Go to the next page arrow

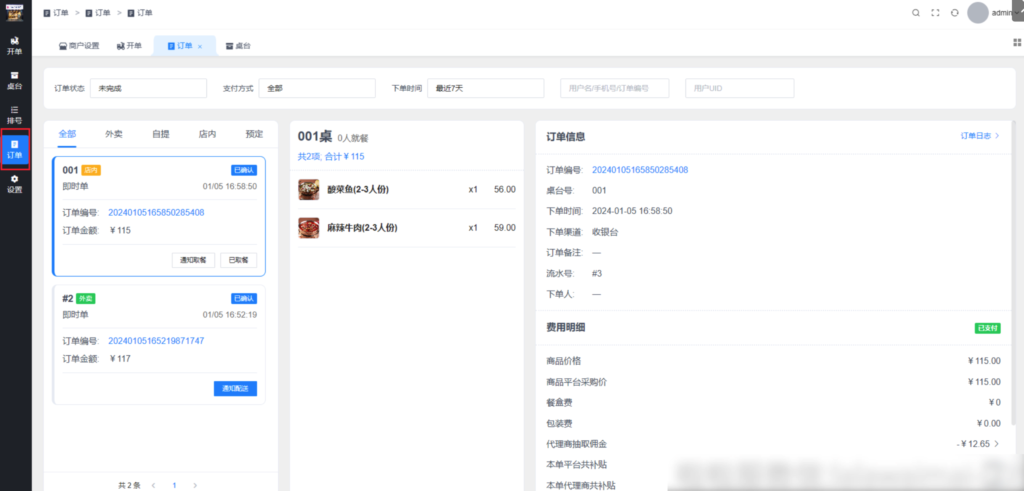point(195,485)
